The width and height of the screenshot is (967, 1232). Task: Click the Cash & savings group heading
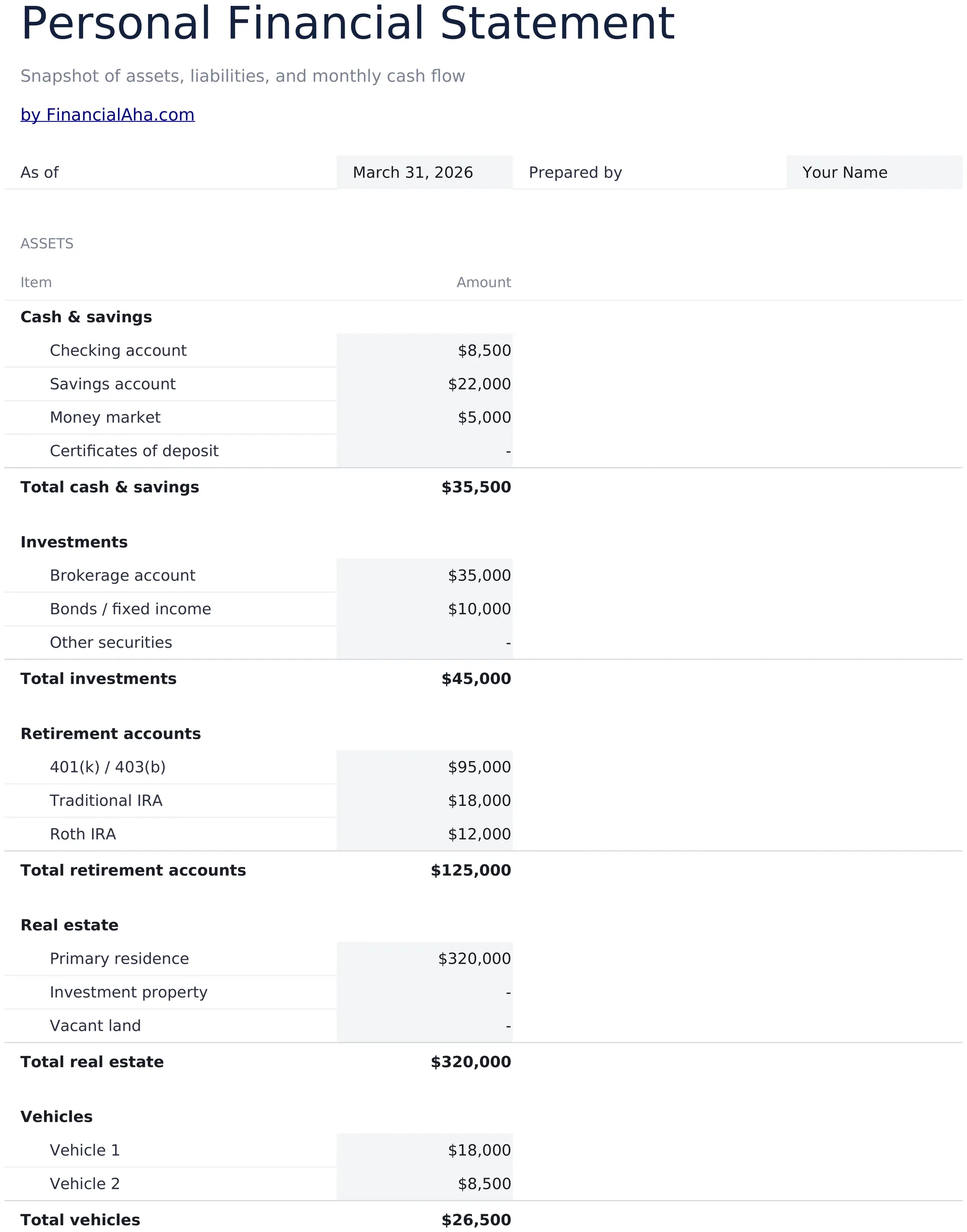86,317
